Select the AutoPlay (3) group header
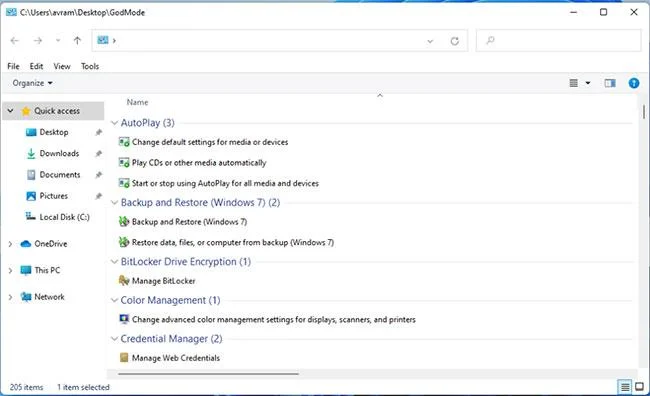Screen dimensions: 650x396 (148, 123)
